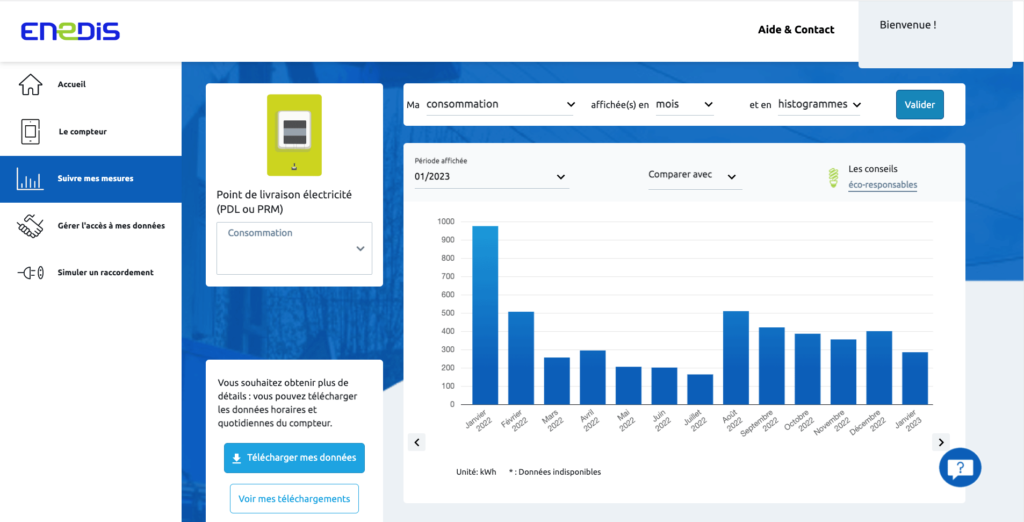Click the Décembre 2022 bar

point(879,368)
